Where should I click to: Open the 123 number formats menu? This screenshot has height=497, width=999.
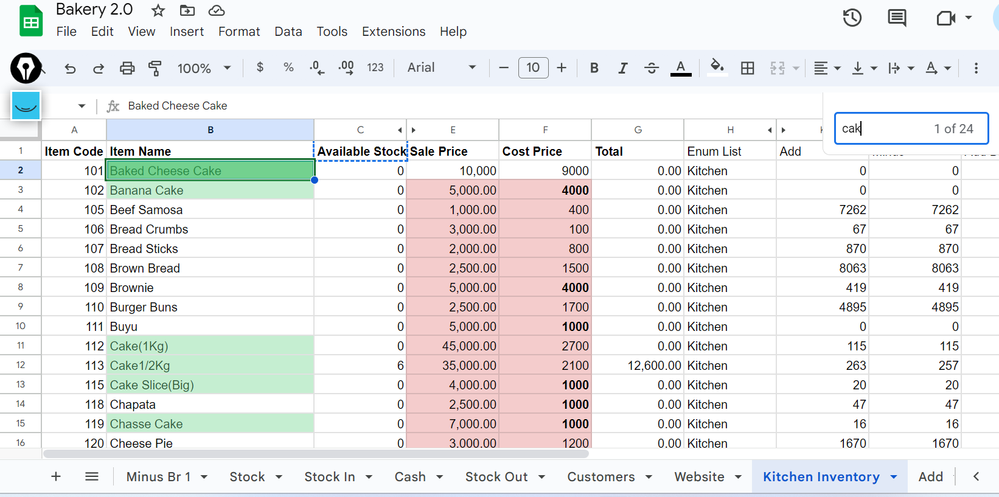click(x=375, y=68)
